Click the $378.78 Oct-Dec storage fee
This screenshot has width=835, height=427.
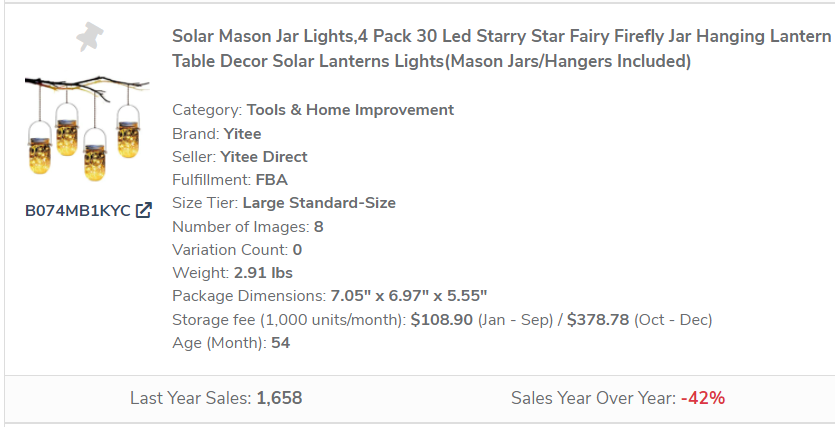(x=598, y=320)
